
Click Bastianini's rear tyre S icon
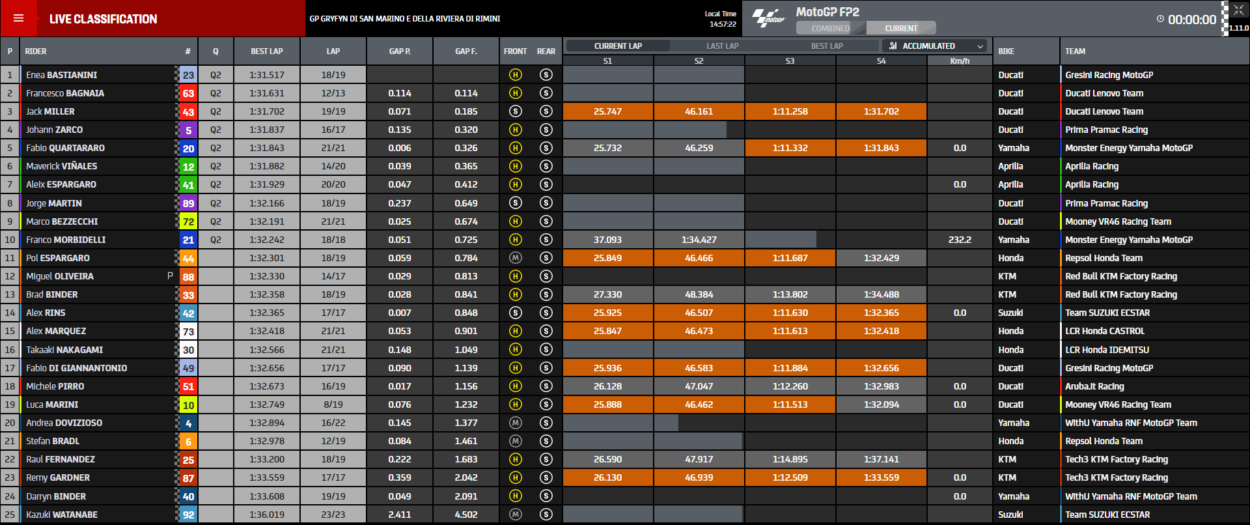coord(546,75)
